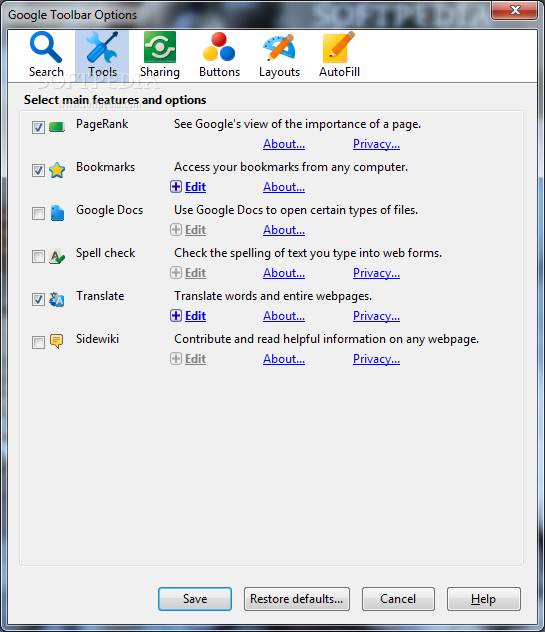Image resolution: width=545 pixels, height=632 pixels.
Task: Click the Spell check icon
Action: (57, 256)
